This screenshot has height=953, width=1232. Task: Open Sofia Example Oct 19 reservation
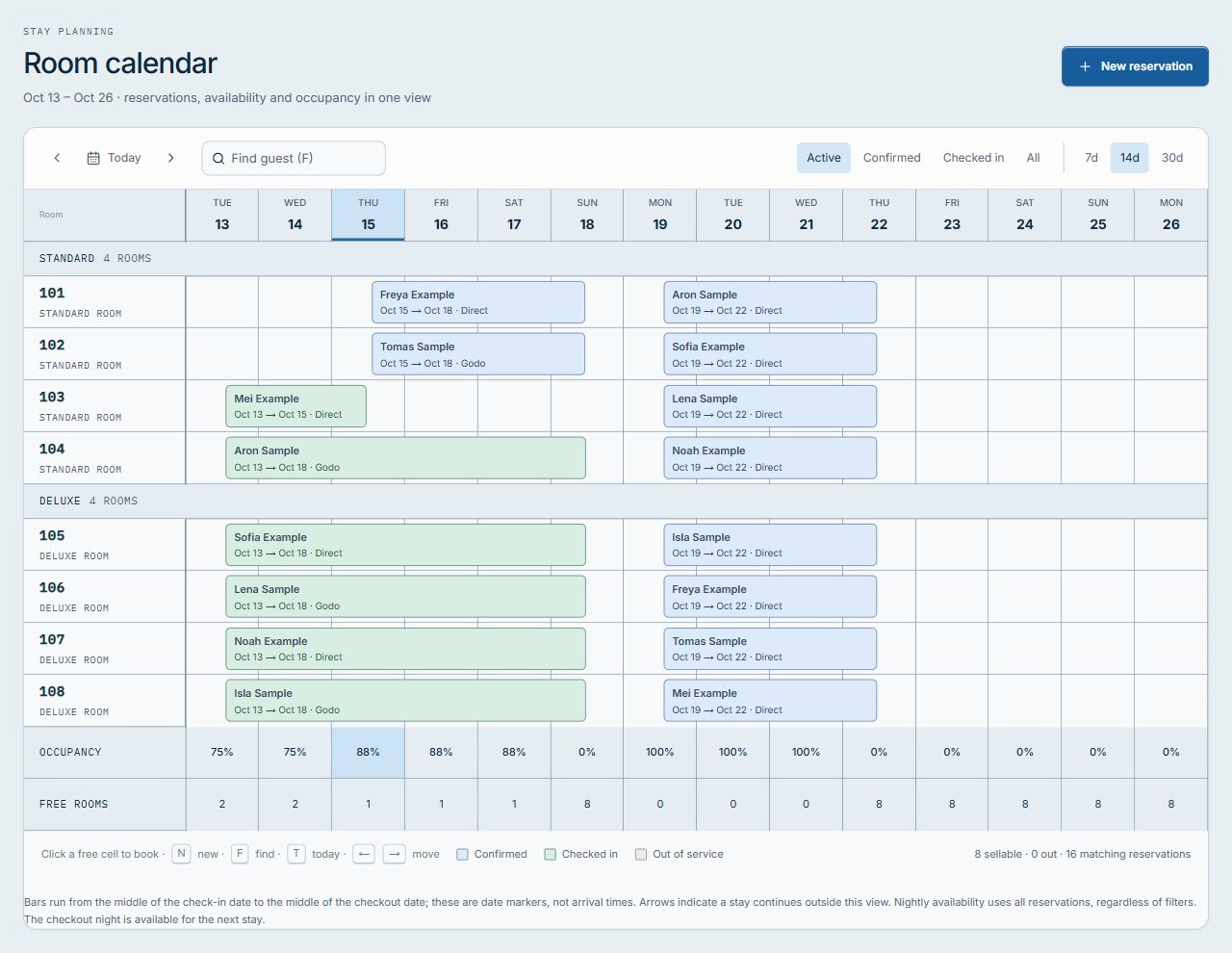[770, 354]
